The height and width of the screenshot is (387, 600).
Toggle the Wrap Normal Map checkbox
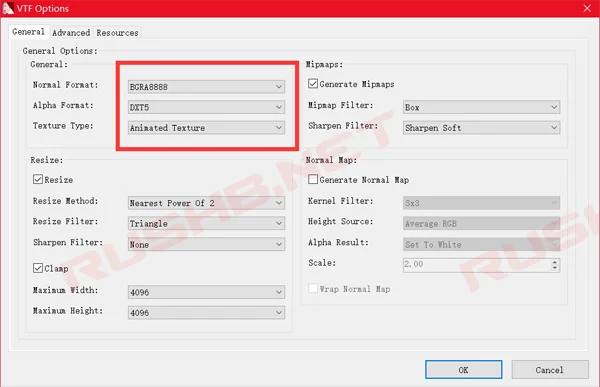click(313, 288)
